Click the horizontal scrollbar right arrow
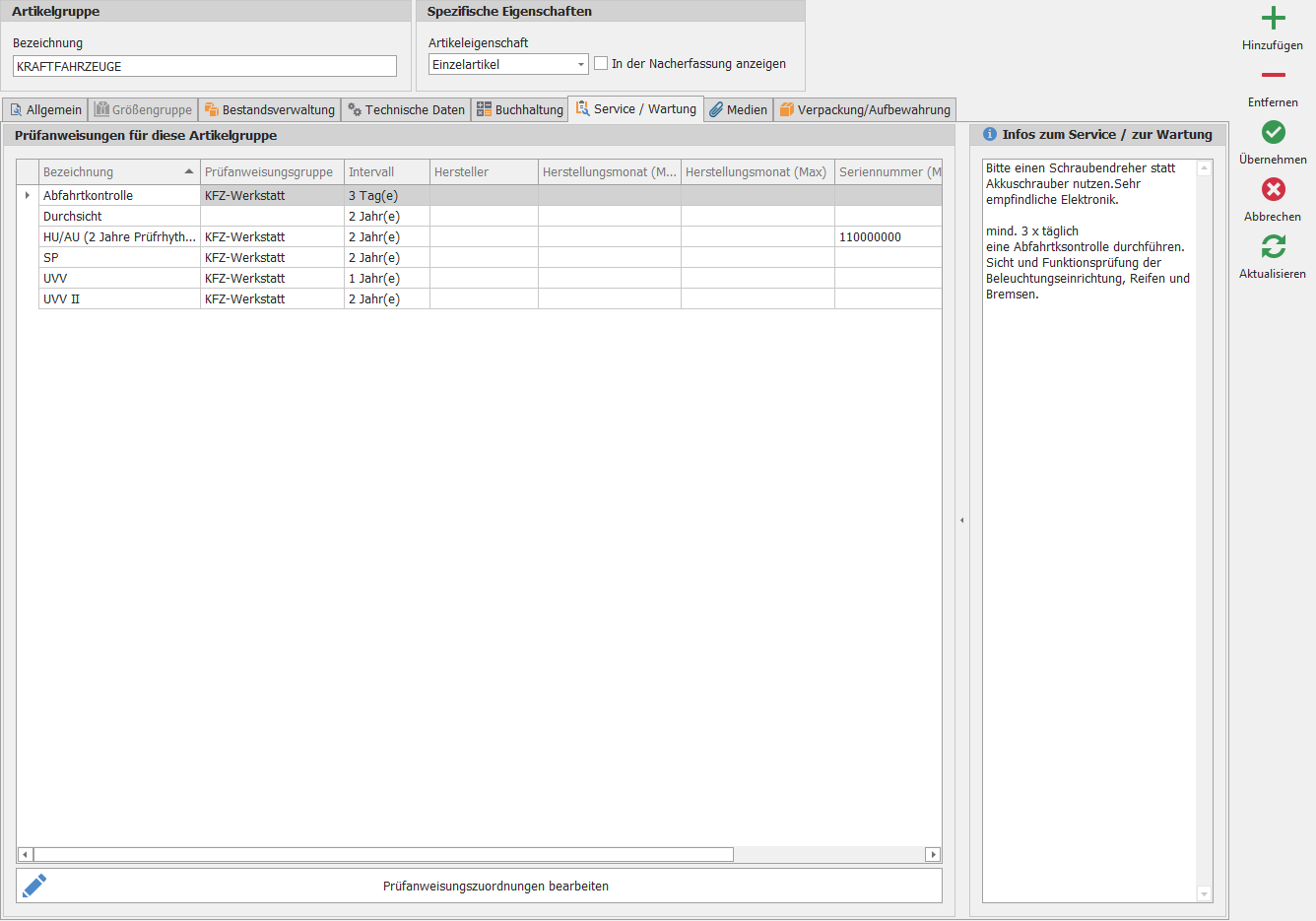Image resolution: width=1316 pixels, height=921 pixels. click(933, 854)
